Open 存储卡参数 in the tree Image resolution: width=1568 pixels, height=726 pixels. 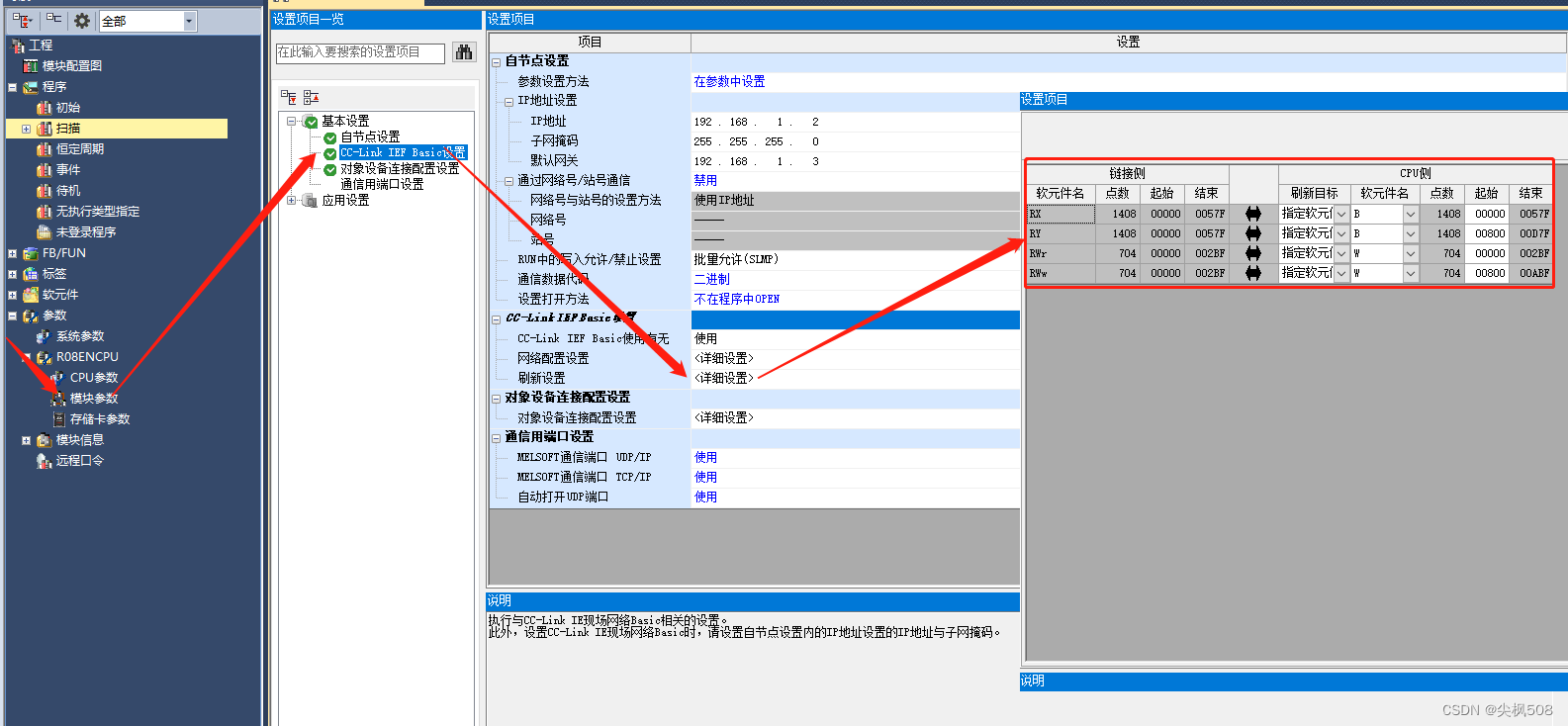100,419
